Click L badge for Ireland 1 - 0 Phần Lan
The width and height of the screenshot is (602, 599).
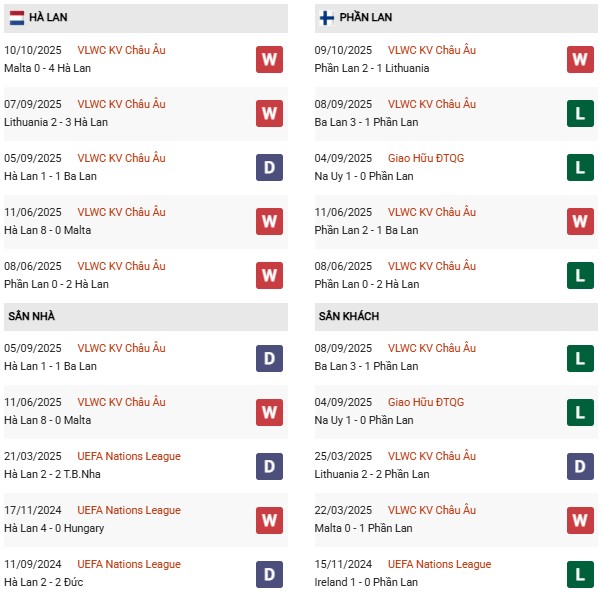[x=580, y=573]
